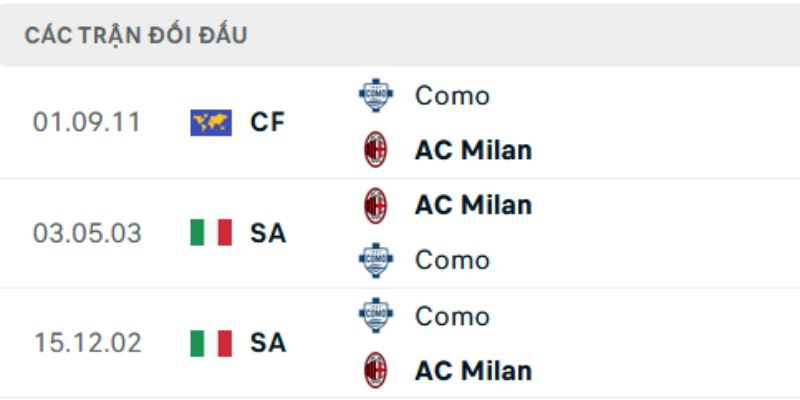Click the SA league label in the 03.05.03 row
The height and width of the screenshot is (400, 800).
pos(267,233)
